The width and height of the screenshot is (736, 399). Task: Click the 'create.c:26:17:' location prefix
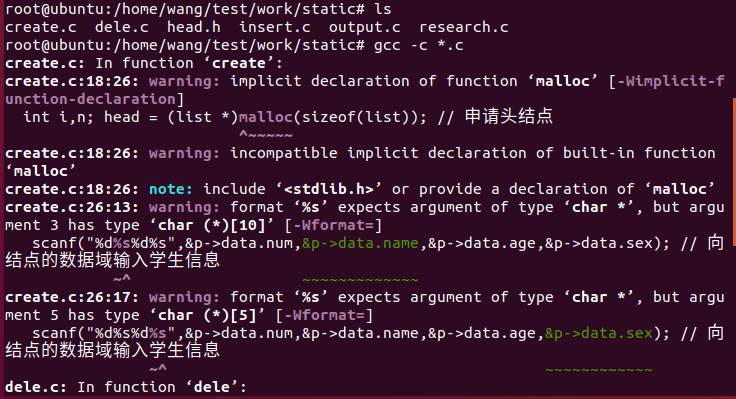point(72,297)
